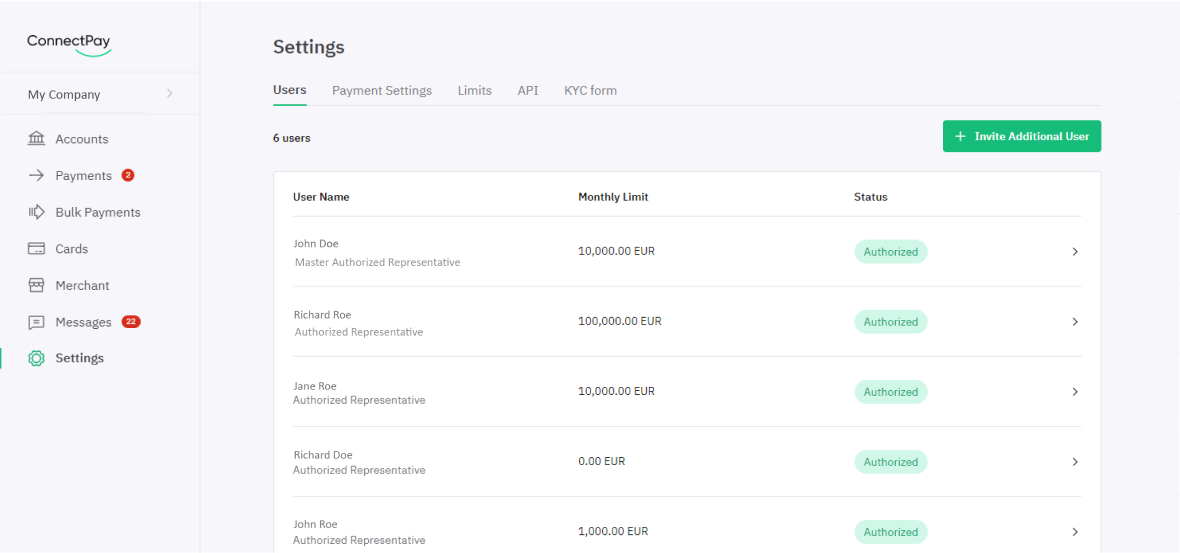
Task: Open Bulk Payments in the sidebar
Action: (98, 212)
